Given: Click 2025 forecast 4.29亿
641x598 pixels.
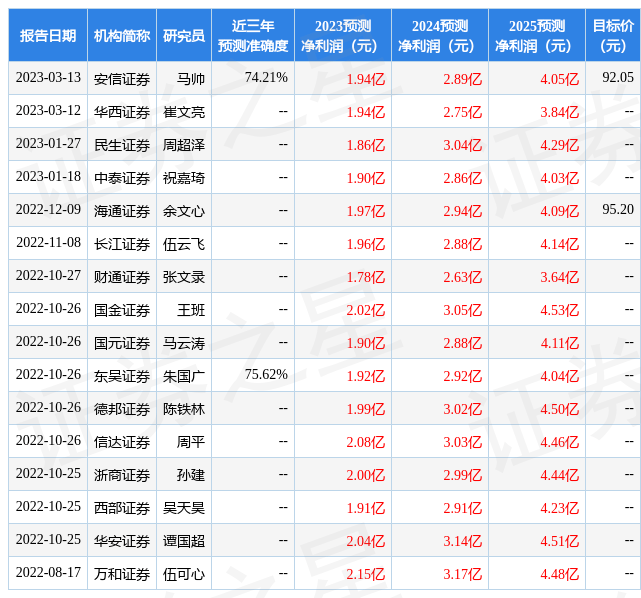Looking at the screenshot, I should coord(559,145).
